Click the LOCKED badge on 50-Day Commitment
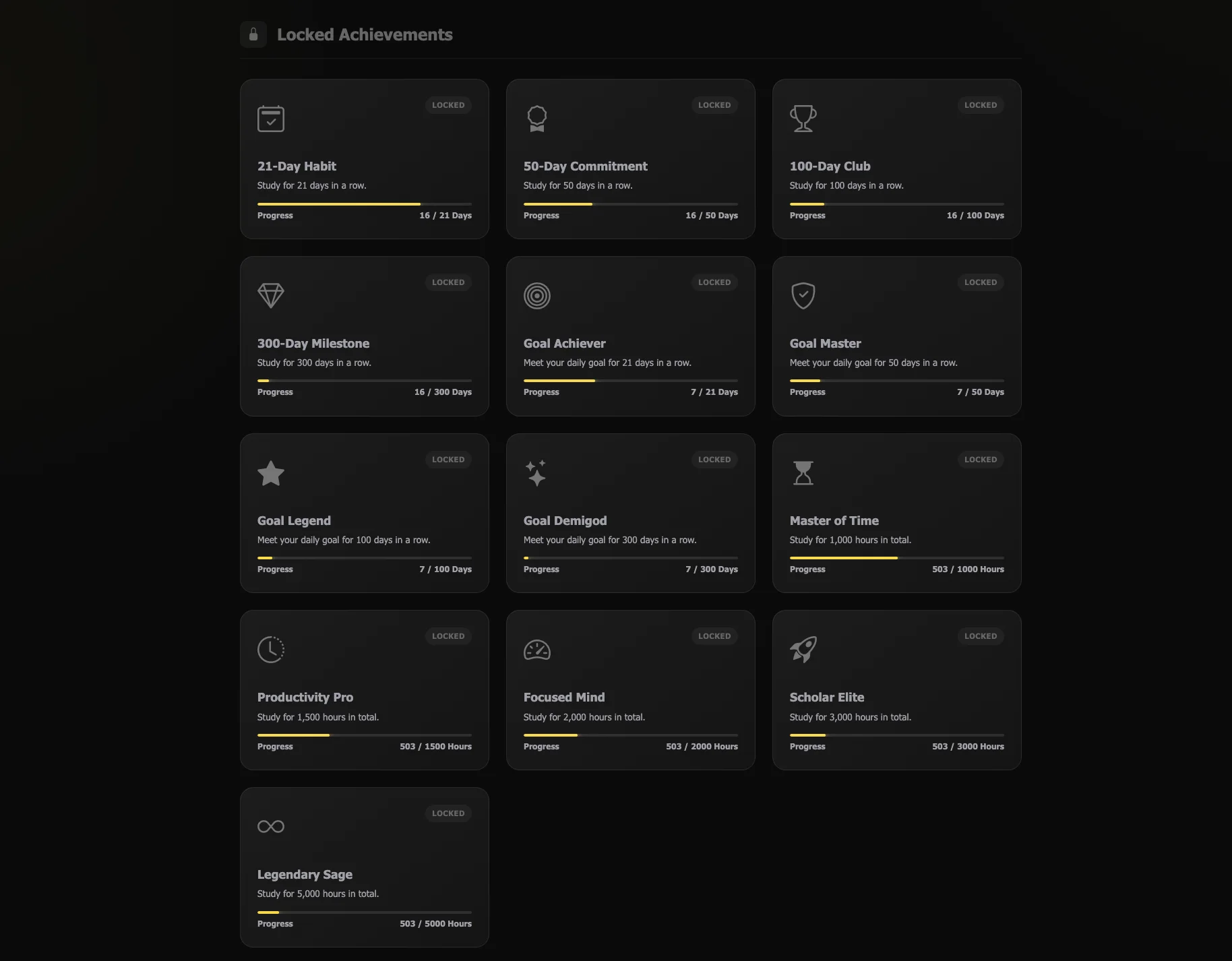The image size is (1232, 961). (x=714, y=105)
